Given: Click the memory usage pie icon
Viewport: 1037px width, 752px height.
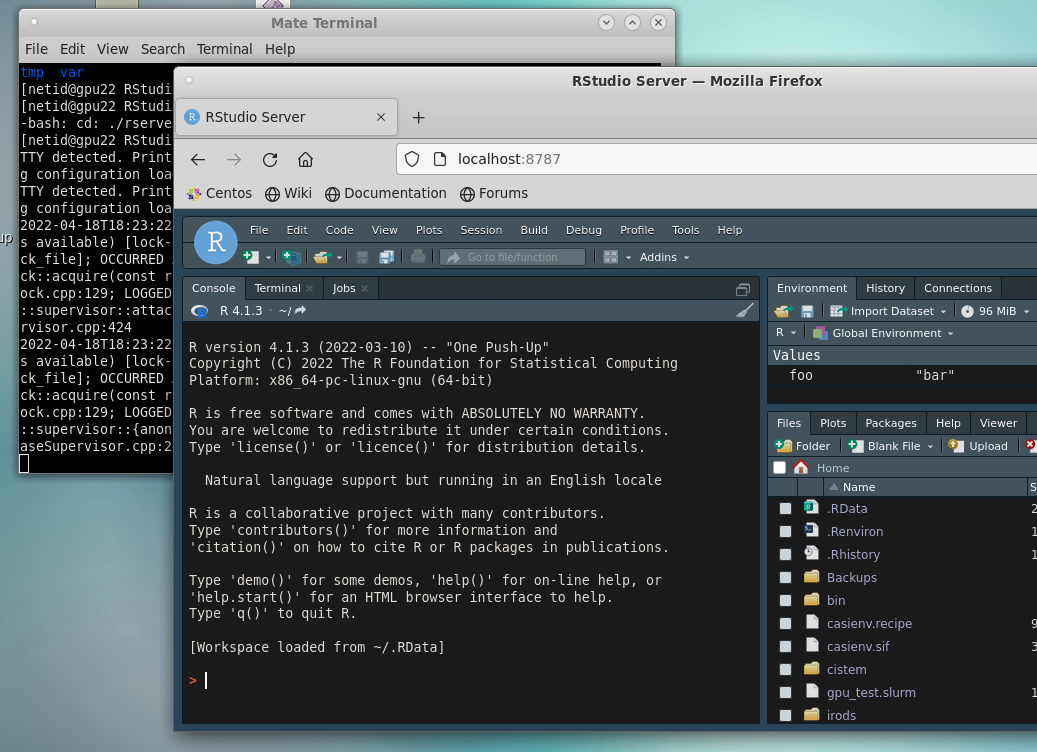Looking at the screenshot, I should (968, 311).
